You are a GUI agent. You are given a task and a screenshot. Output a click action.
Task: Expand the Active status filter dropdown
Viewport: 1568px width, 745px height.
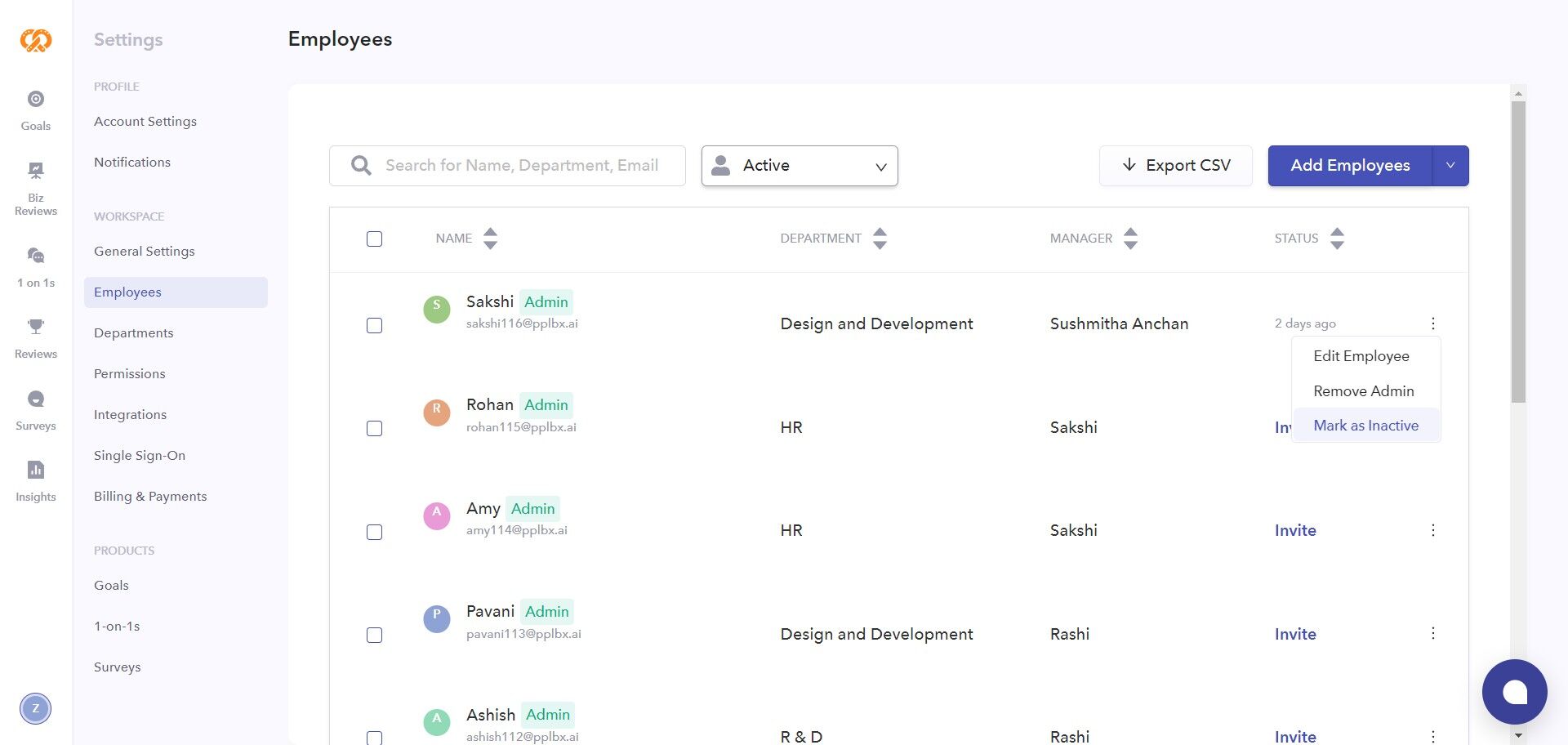[800, 166]
